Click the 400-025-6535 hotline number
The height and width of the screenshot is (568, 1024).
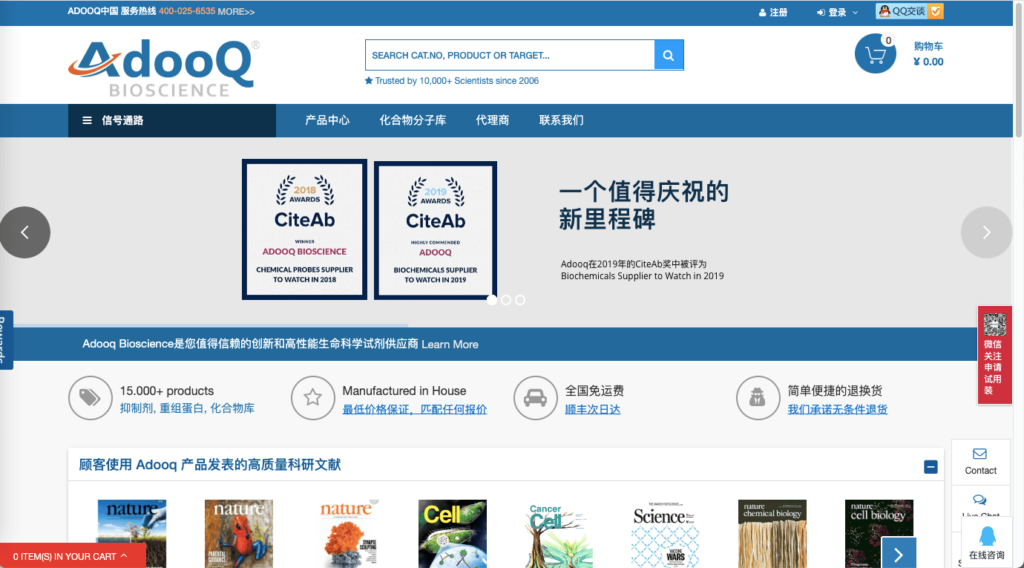click(x=187, y=11)
